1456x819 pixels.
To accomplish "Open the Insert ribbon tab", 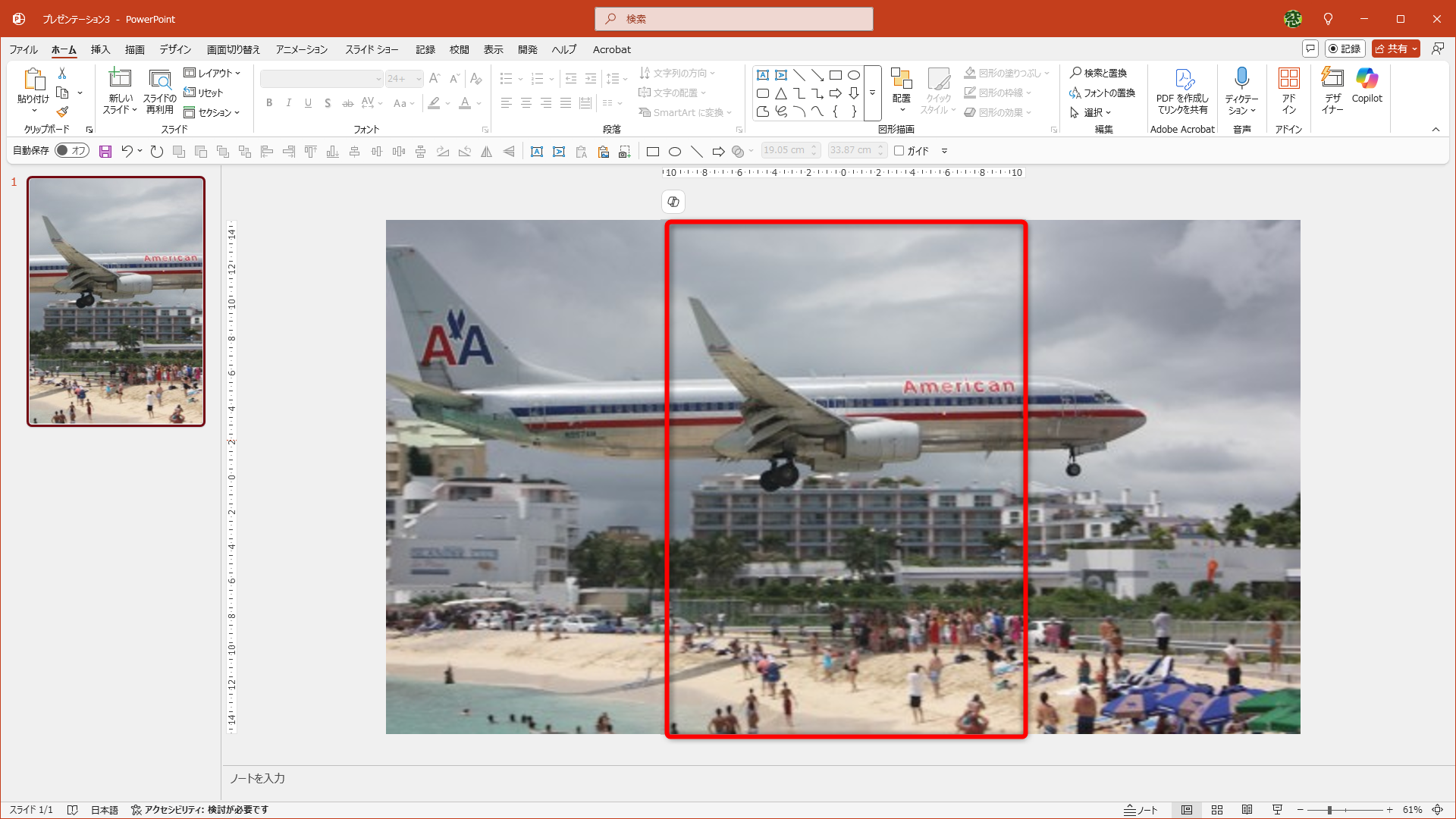I will pos(100,49).
